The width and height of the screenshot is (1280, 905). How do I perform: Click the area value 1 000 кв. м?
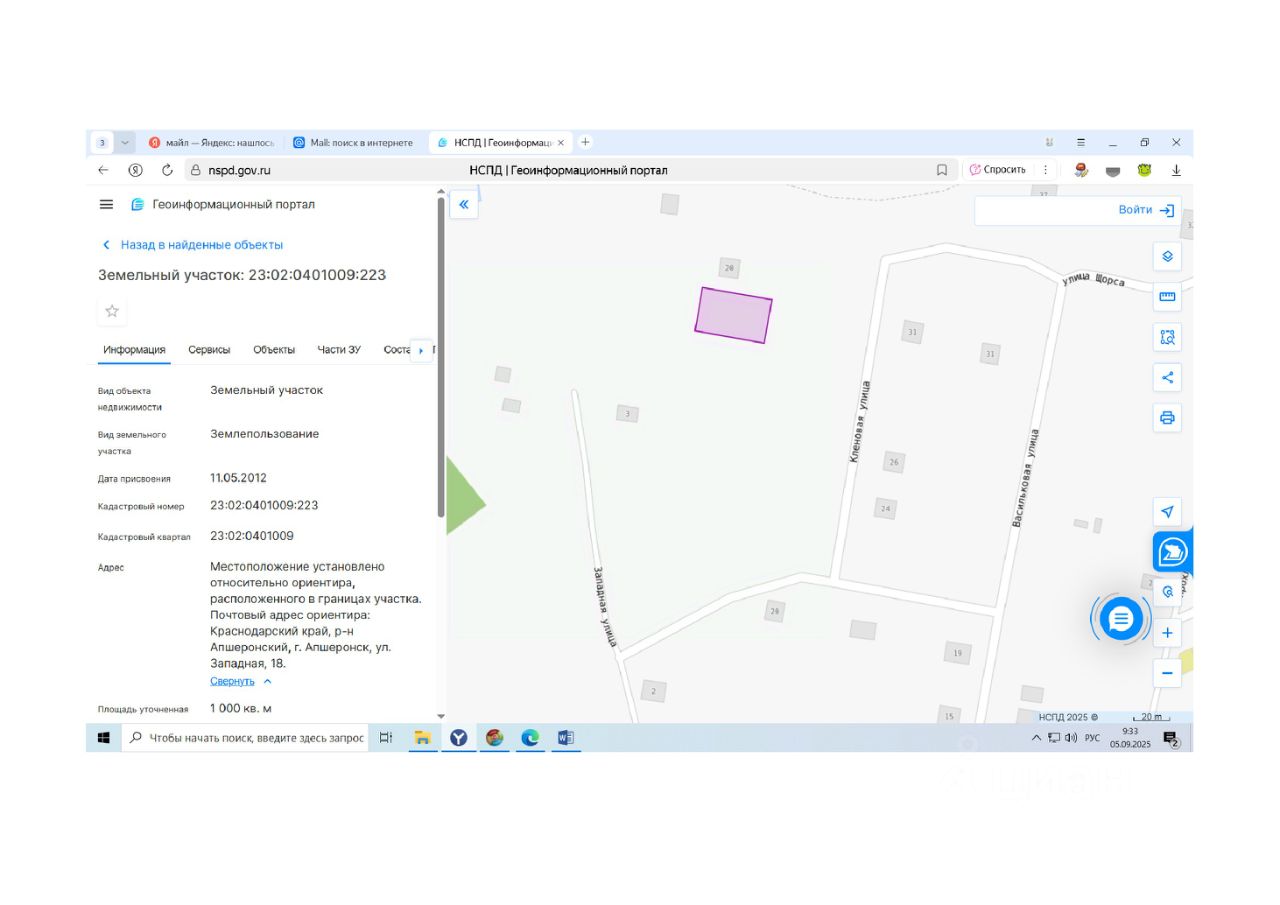pos(240,709)
